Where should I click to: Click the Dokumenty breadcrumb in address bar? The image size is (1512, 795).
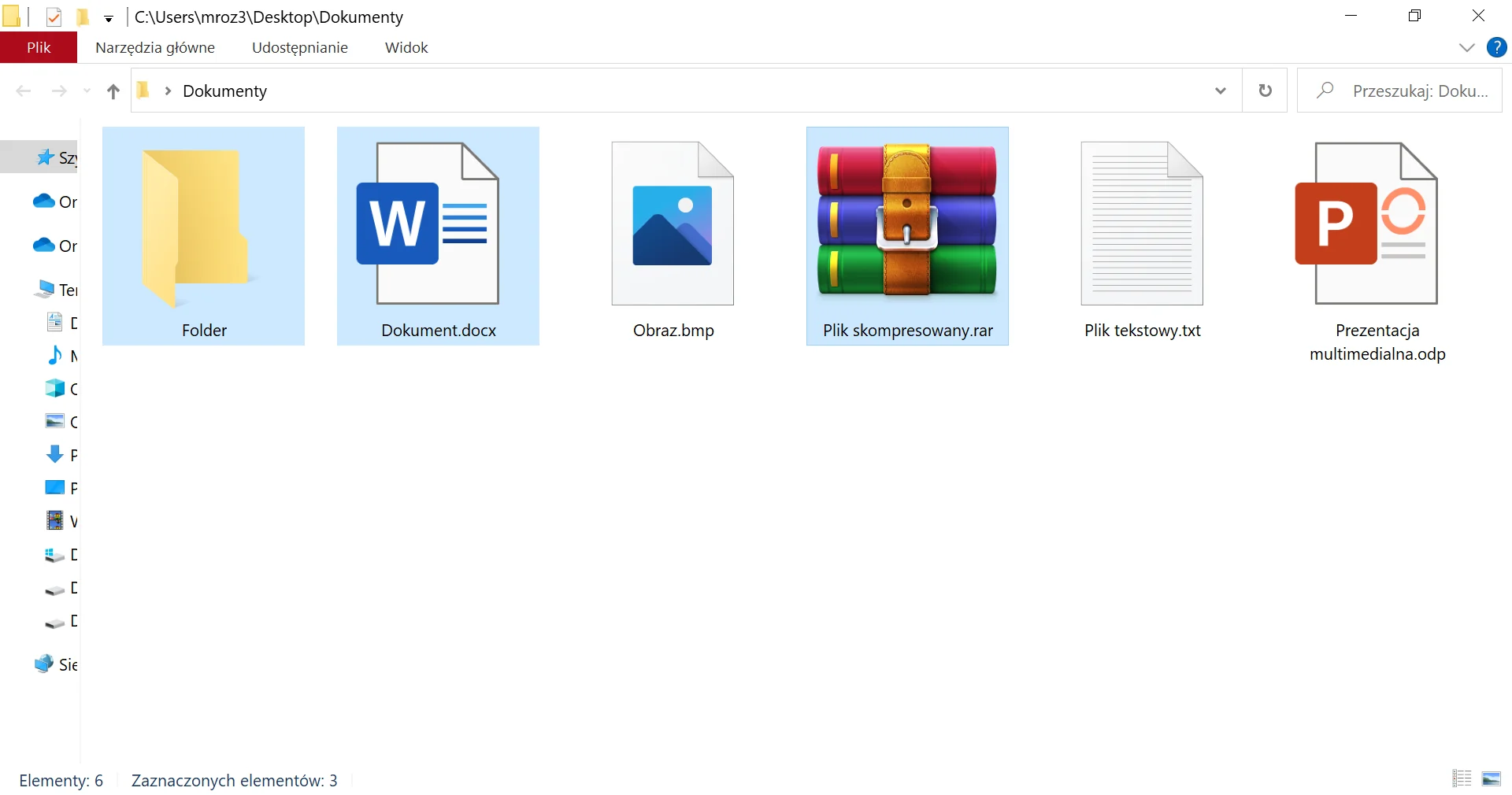(224, 91)
